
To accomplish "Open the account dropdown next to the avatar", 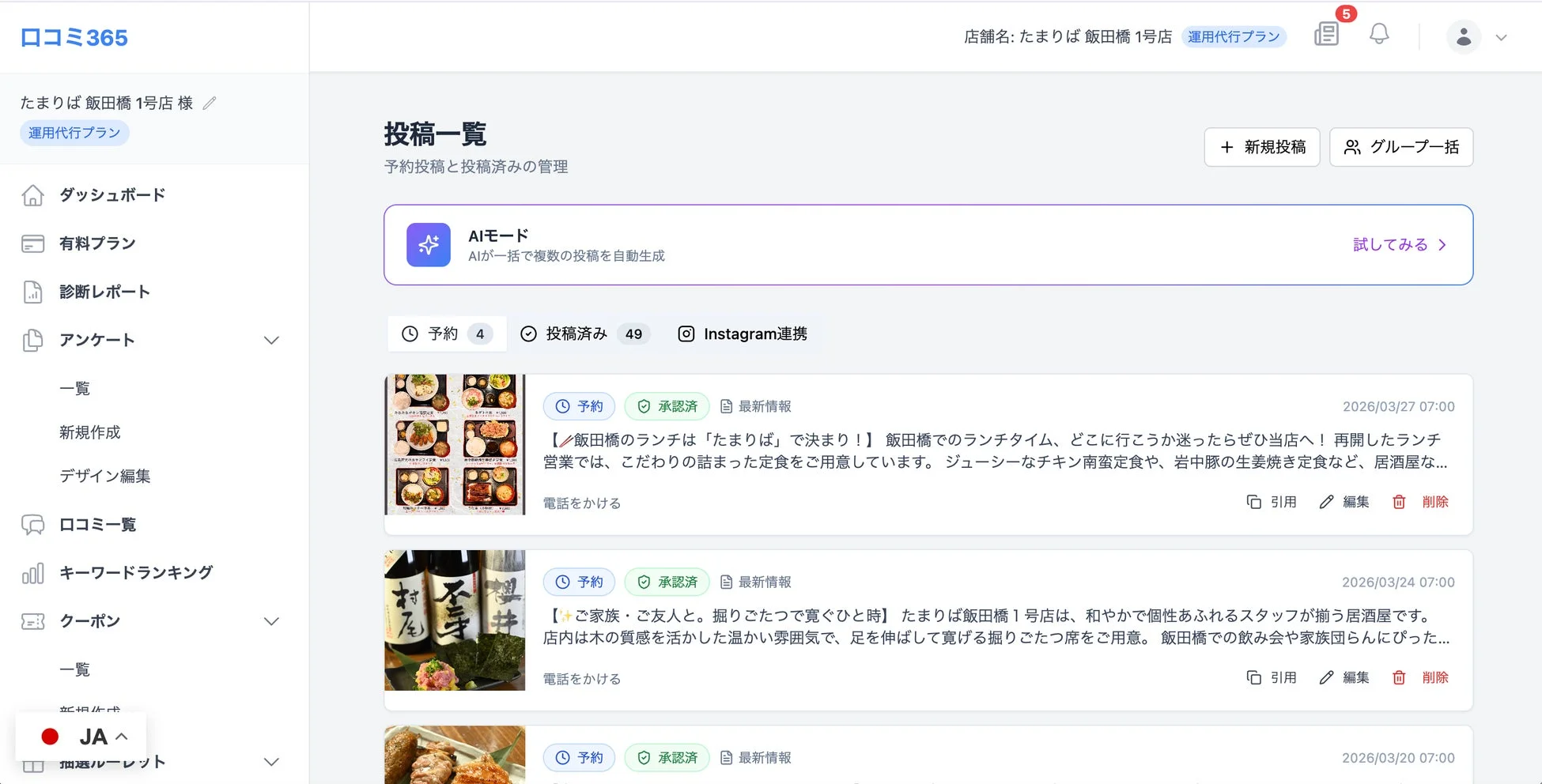I will 1501,37.
